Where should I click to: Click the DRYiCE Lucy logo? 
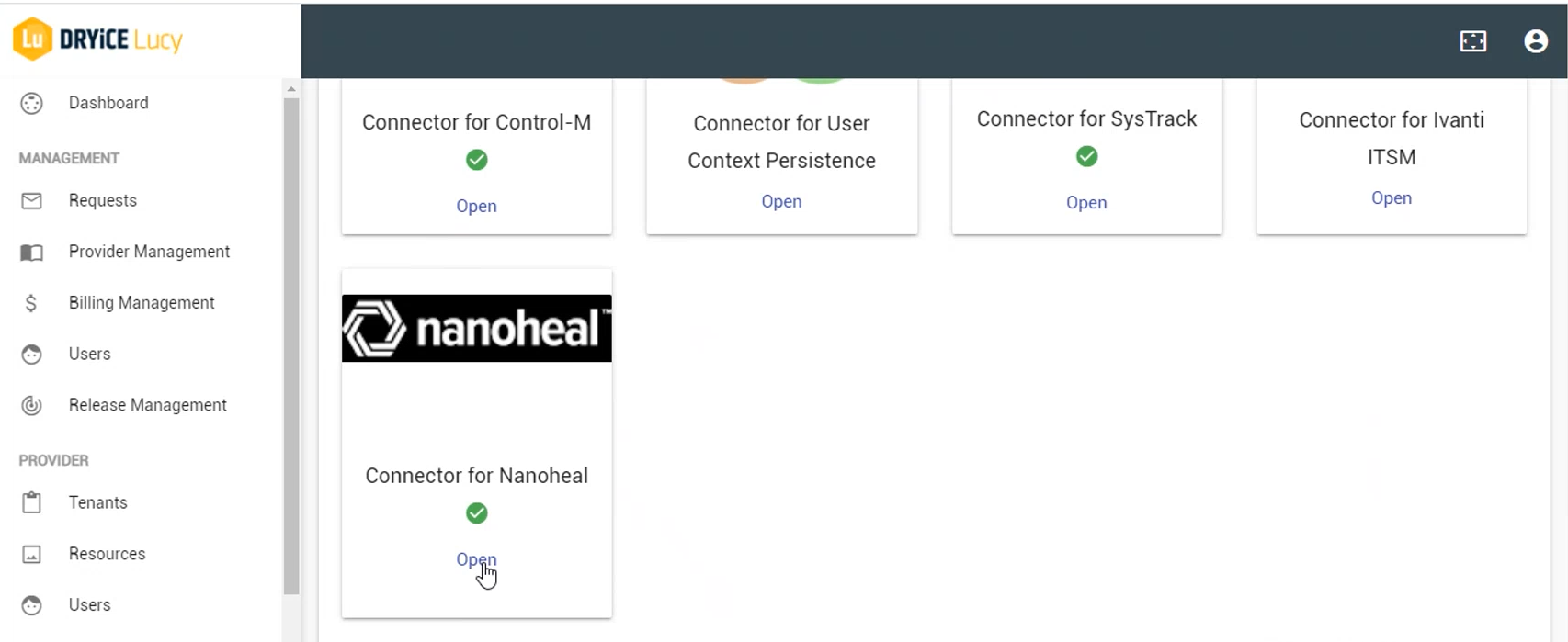(x=97, y=39)
